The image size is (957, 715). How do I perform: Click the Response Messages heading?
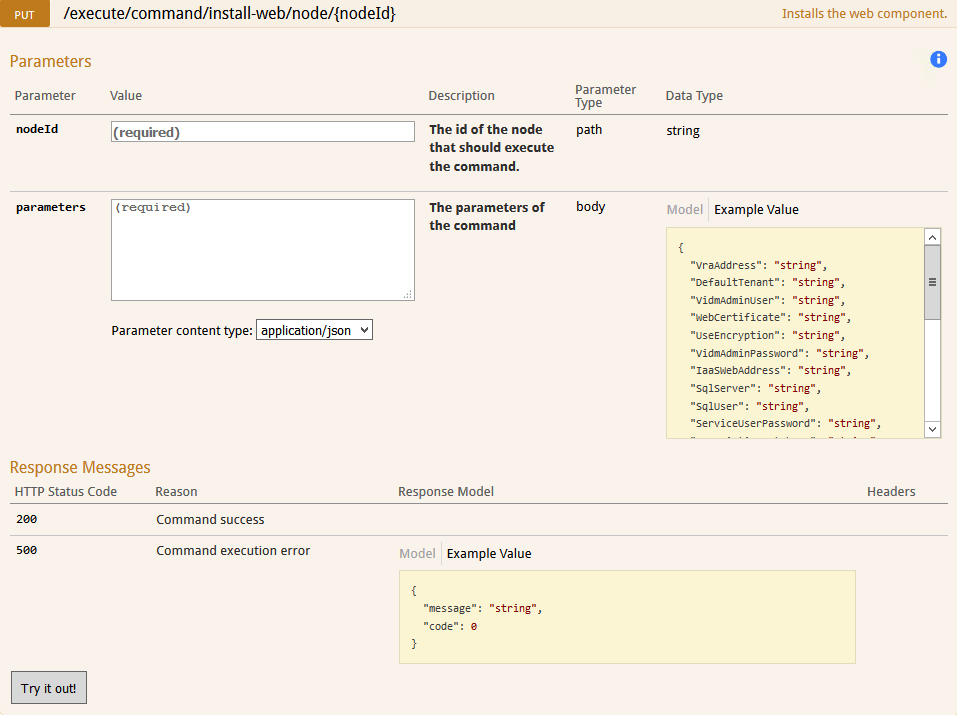[80, 467]
